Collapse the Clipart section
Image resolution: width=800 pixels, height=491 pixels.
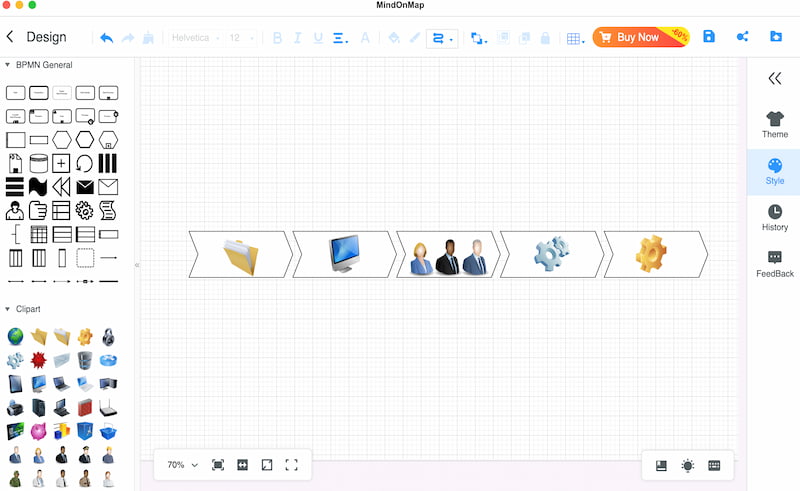click(7, 309)
